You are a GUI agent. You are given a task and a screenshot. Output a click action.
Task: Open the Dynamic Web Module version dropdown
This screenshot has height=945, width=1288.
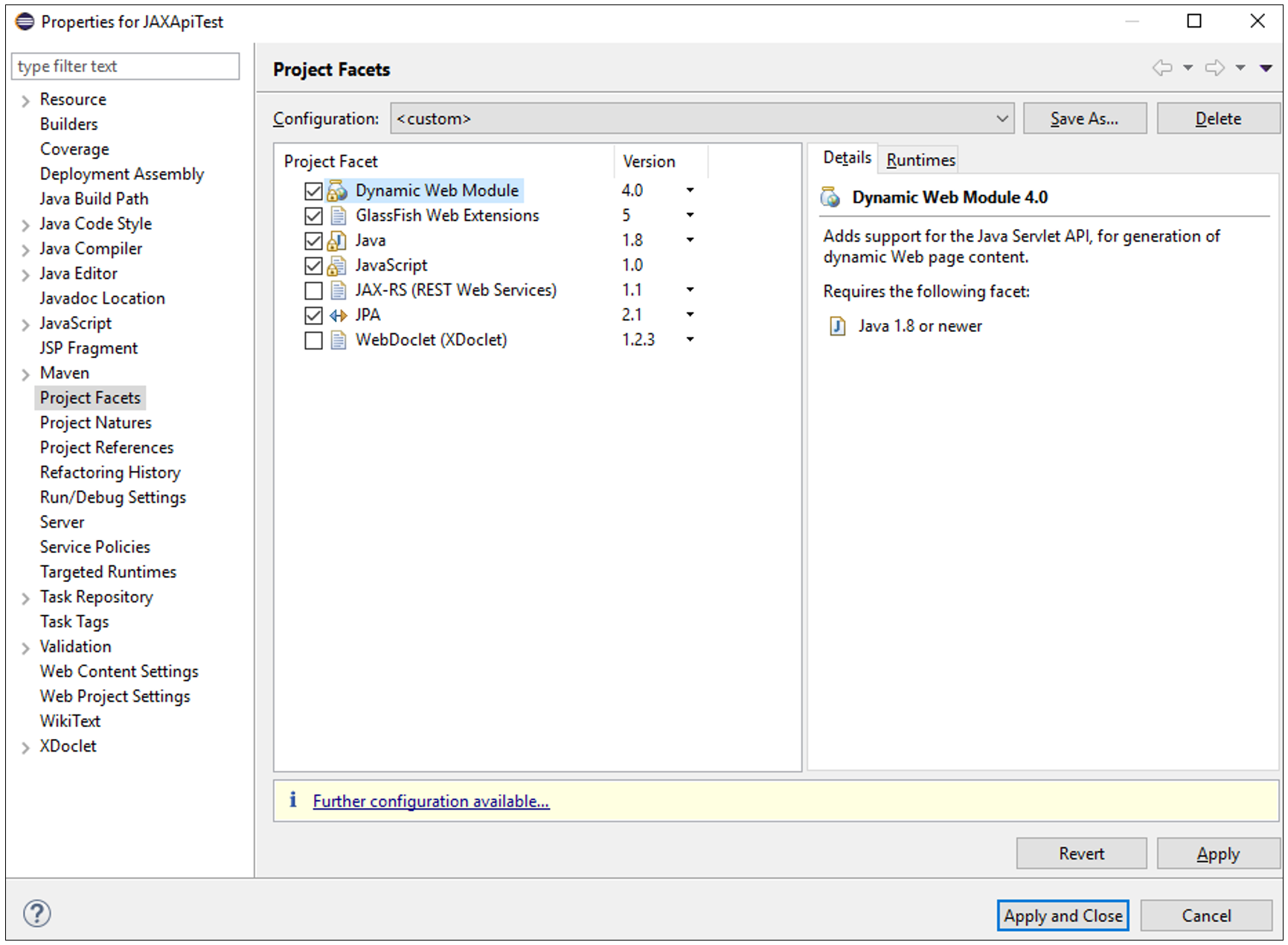[x=690, y=190]
